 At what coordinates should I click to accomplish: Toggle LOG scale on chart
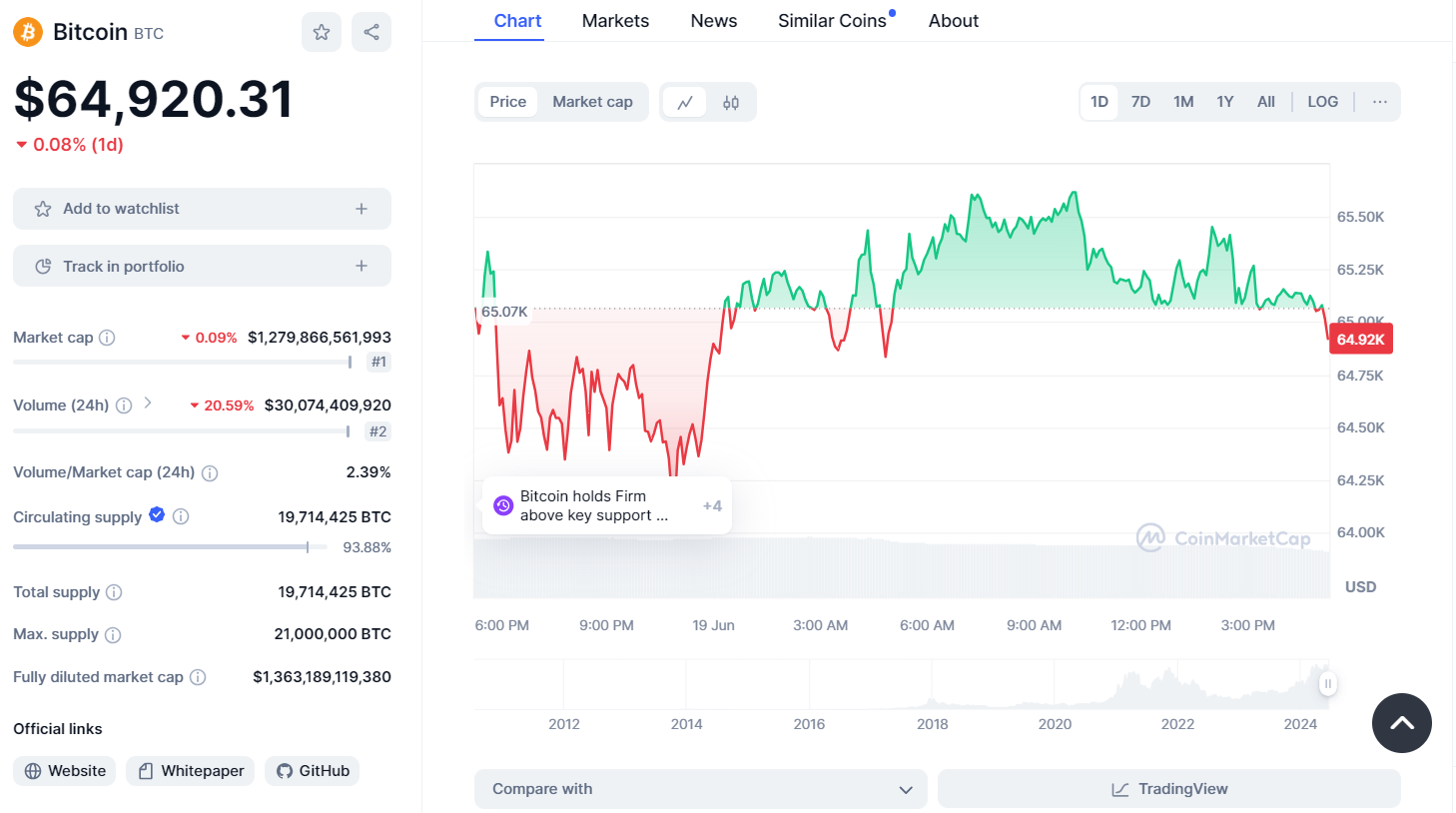1323,102
